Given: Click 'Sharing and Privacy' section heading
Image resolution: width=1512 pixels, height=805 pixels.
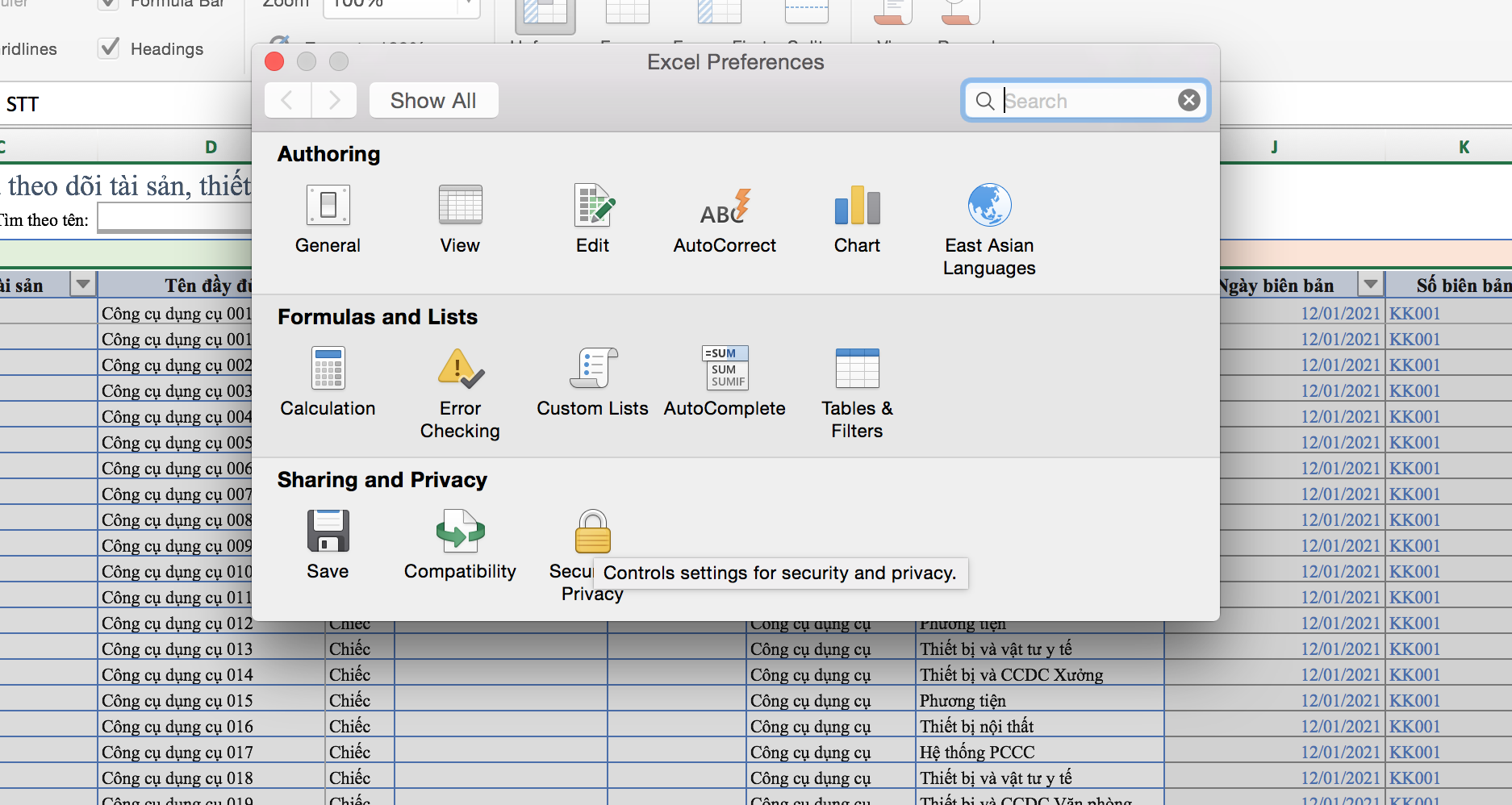Looking at the screenshot, I should point(382,480).
